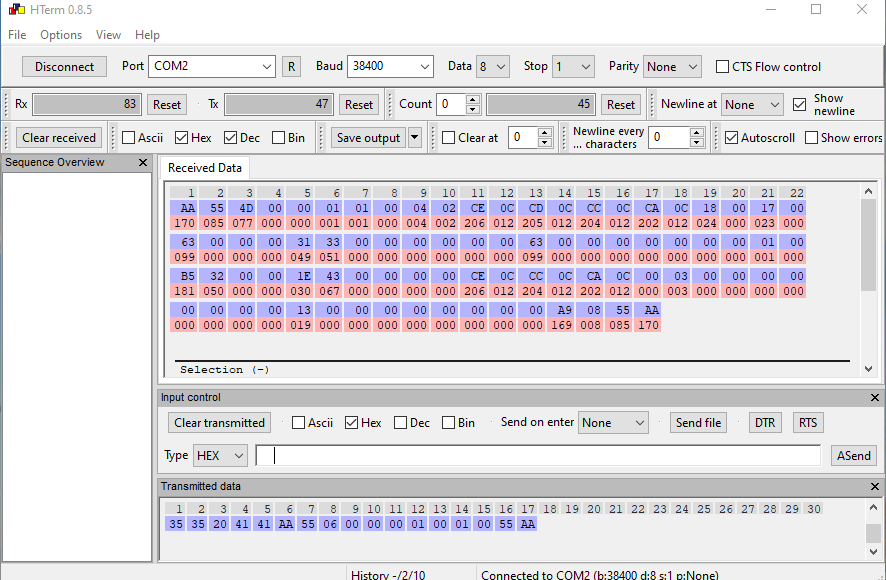The height and width of the screenshot is (580, 886).
Task: Open the View menu
Action: (108, 35)
